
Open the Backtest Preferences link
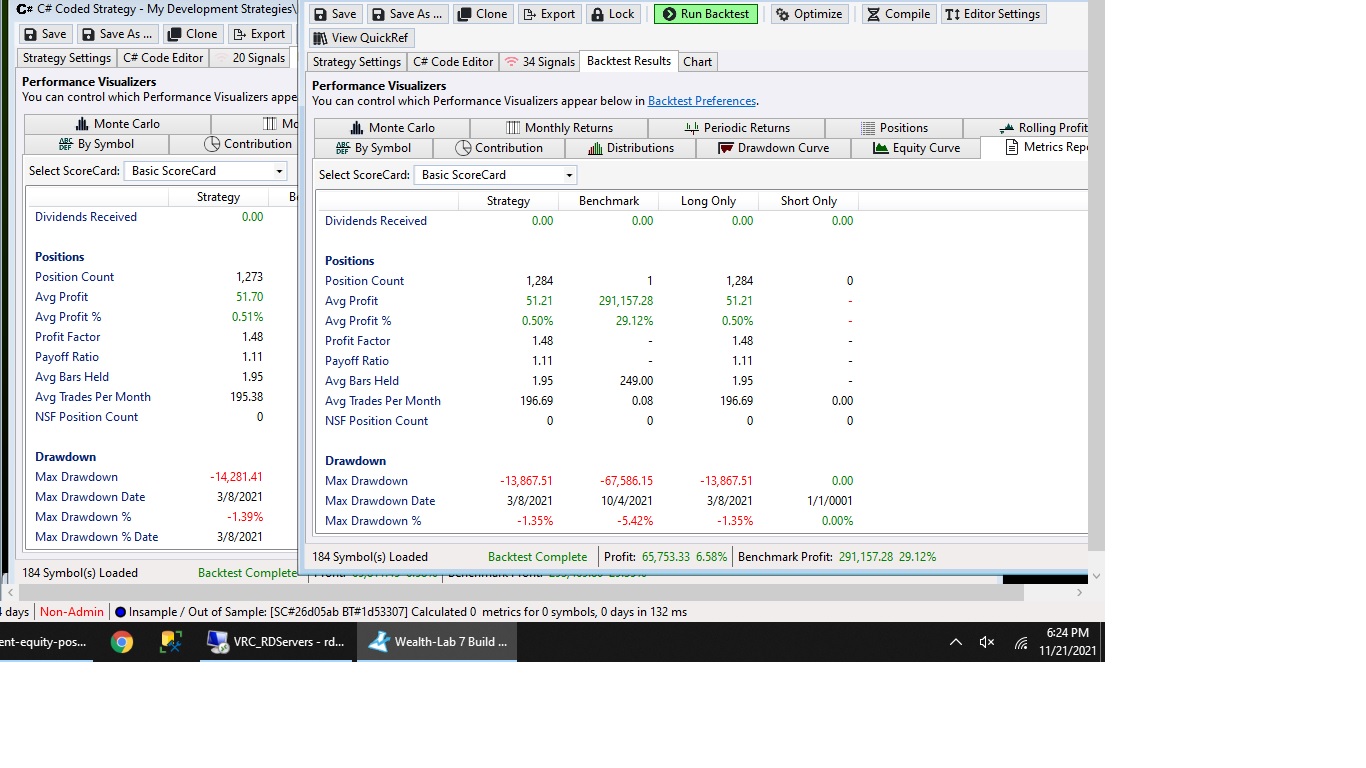pos(701,101)
